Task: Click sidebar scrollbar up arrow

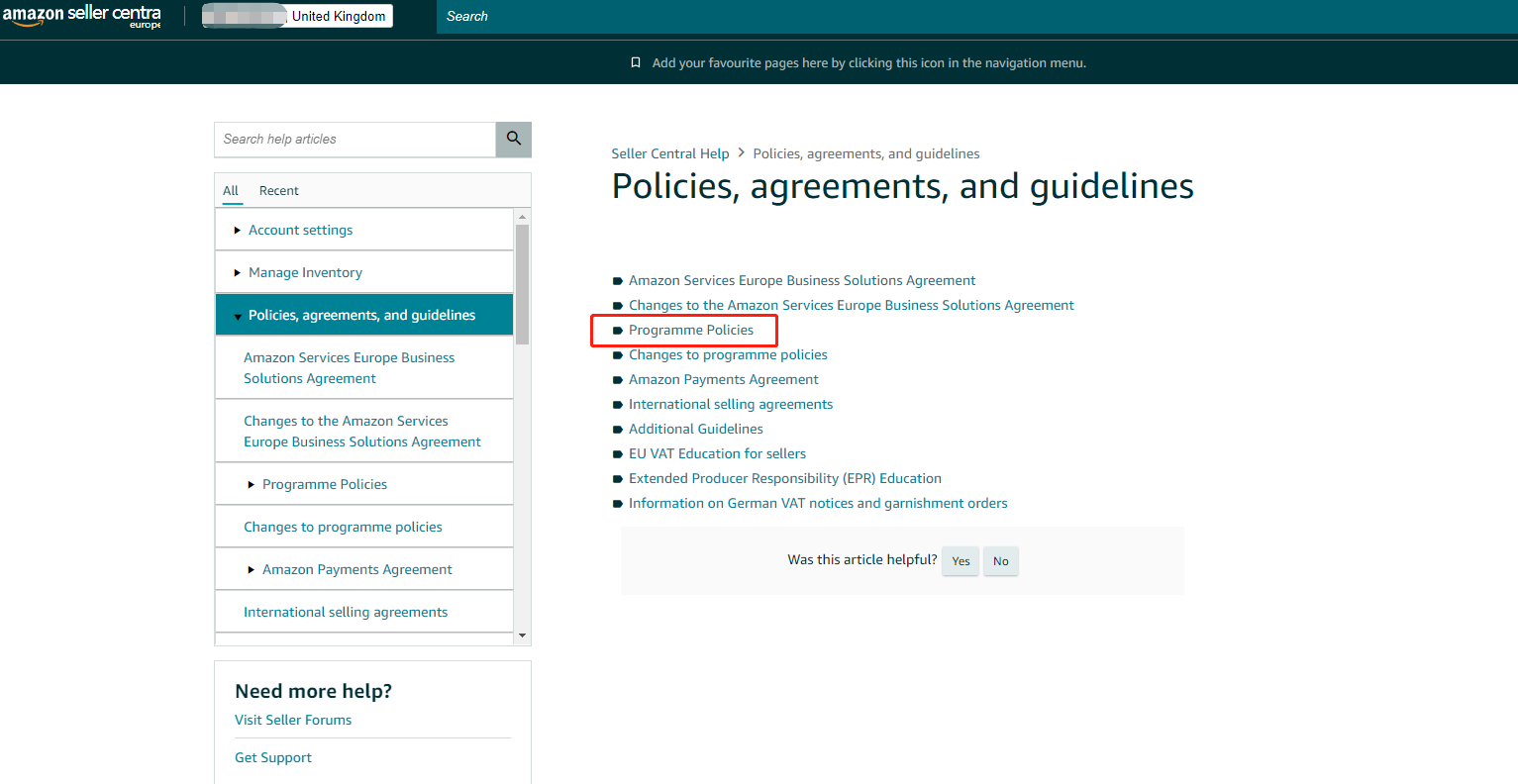Action: click(x=522, y=216)
